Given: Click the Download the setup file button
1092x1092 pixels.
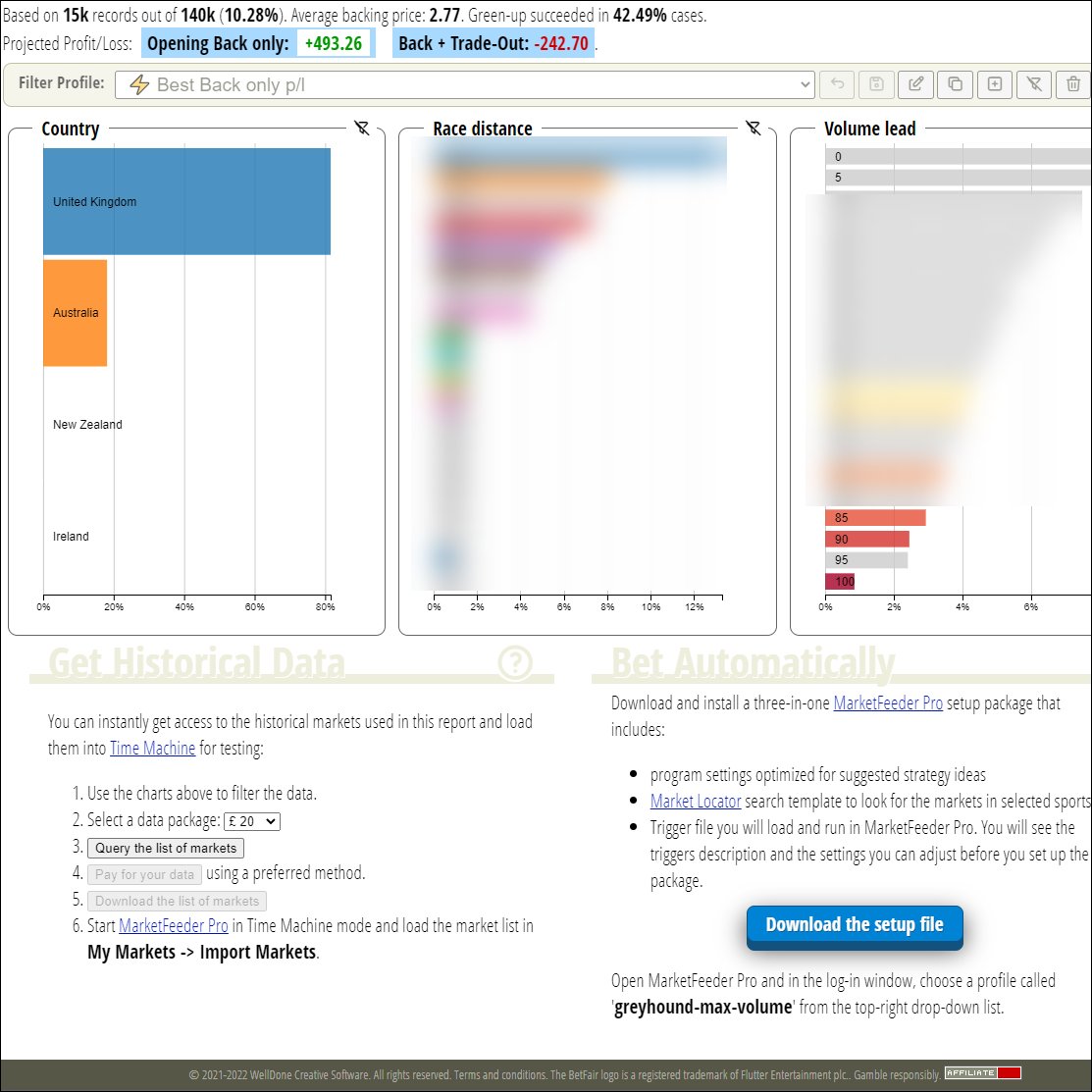Looking at the screenshot, I should click(x=853, y=923).
